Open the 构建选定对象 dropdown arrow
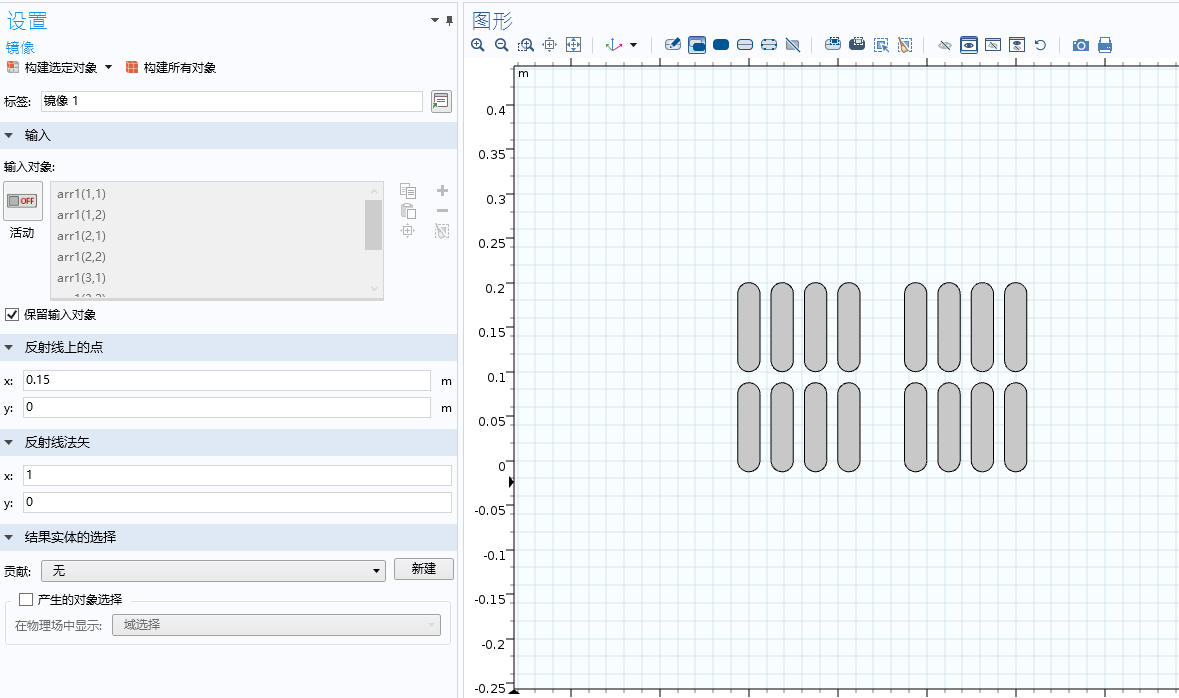 108,68
